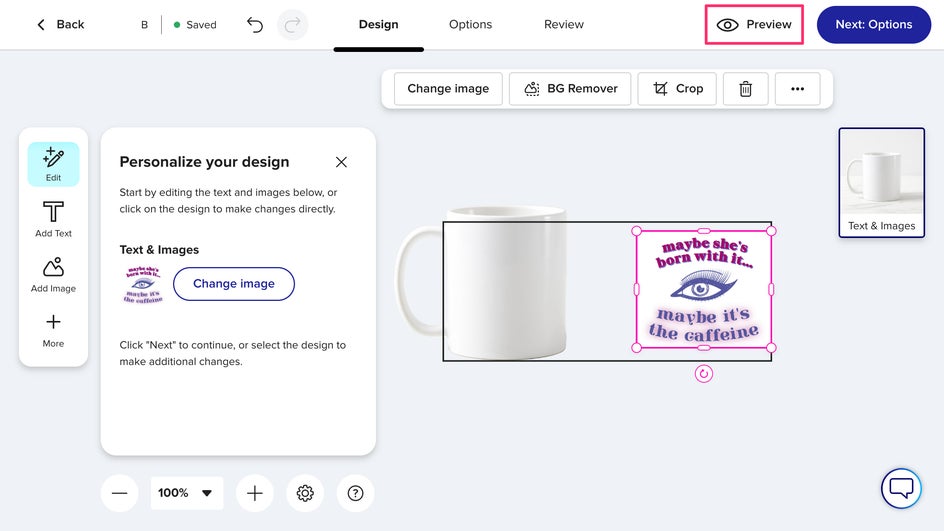The width and height of the screenshot is (944, 531).
Task: Select the Edit tool in sidebar
Action: [x=53, y=164]
